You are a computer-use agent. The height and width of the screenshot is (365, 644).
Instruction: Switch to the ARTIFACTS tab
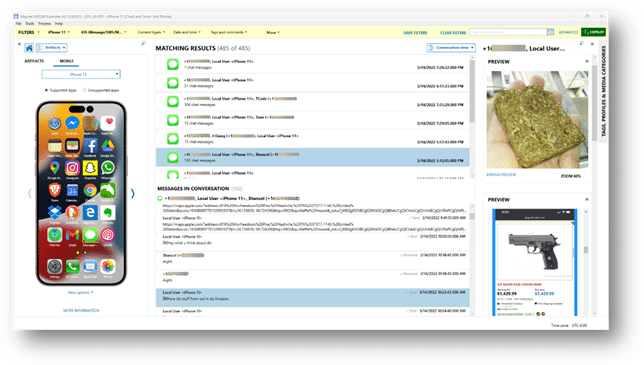[x=34, y=61]
